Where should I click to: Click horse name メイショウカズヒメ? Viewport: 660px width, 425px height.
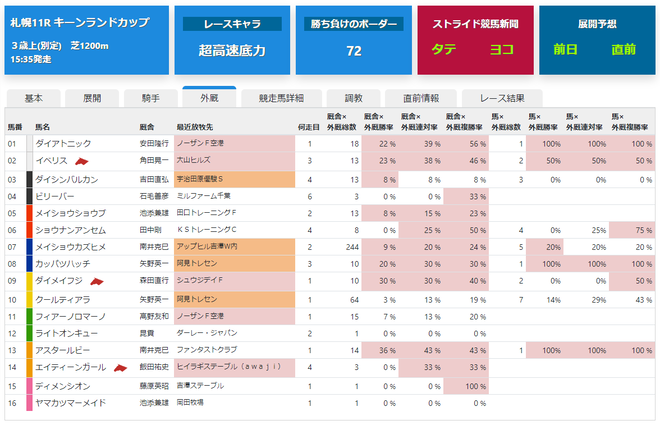pyautogui.click(x=70, y=247)
